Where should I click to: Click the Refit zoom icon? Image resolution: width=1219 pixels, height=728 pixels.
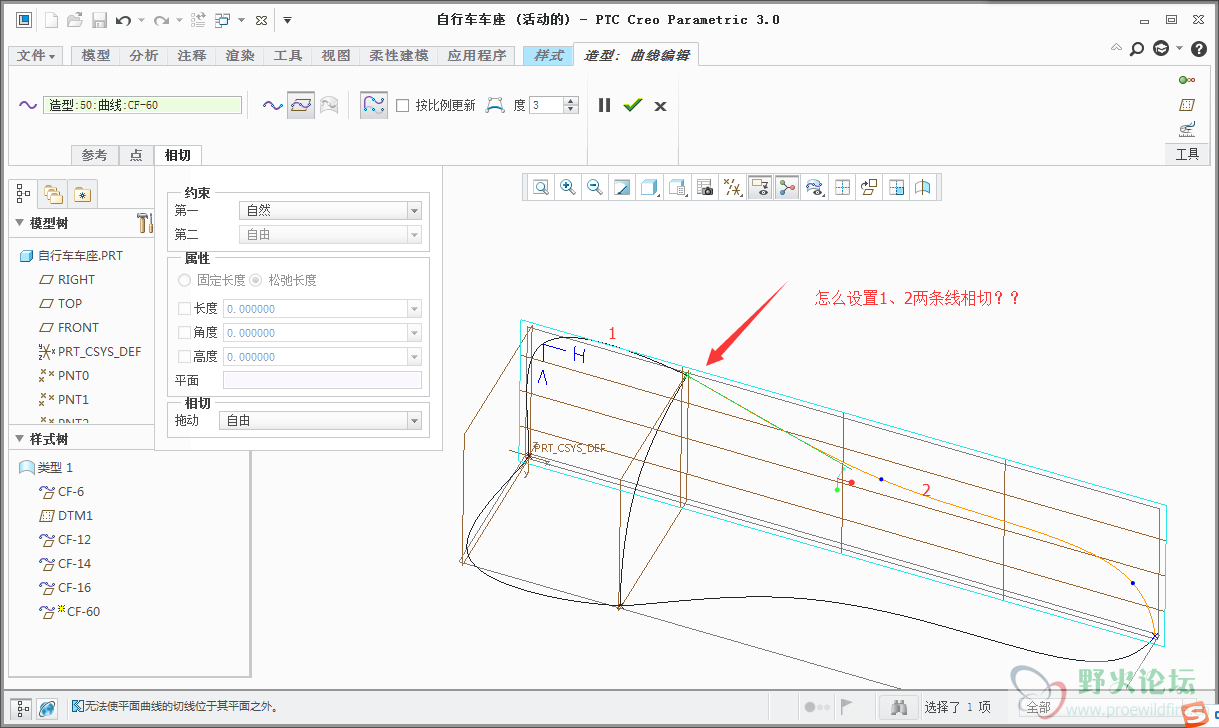point(541,187)
